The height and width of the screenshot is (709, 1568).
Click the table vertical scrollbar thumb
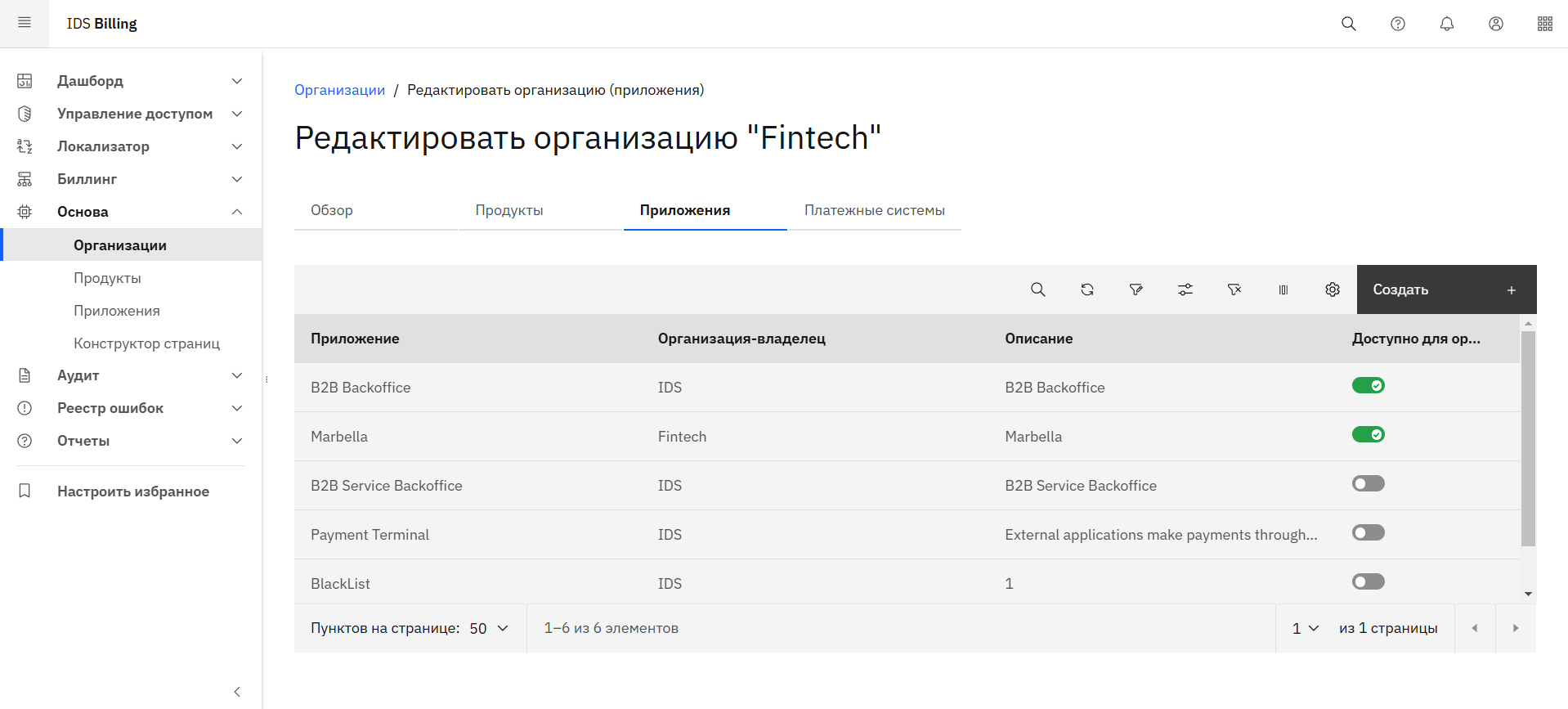[1528, 438]
